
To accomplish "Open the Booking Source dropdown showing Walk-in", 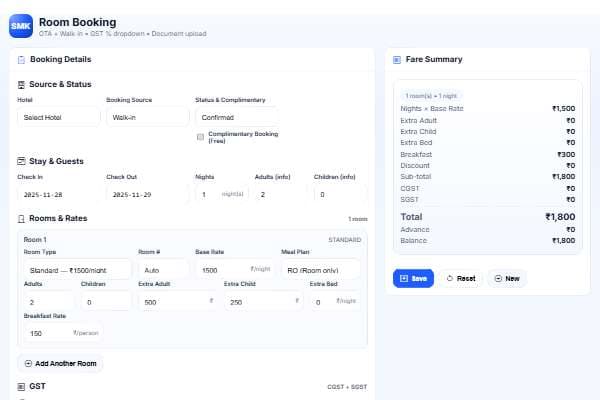I will (x=148, y=117).
